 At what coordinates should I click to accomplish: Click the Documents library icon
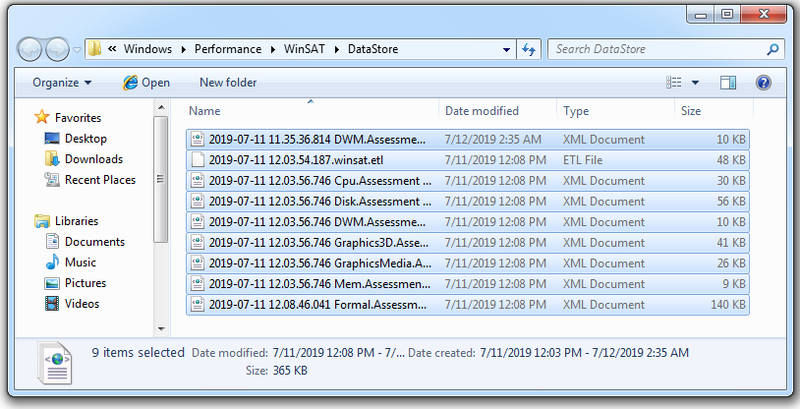52,242
